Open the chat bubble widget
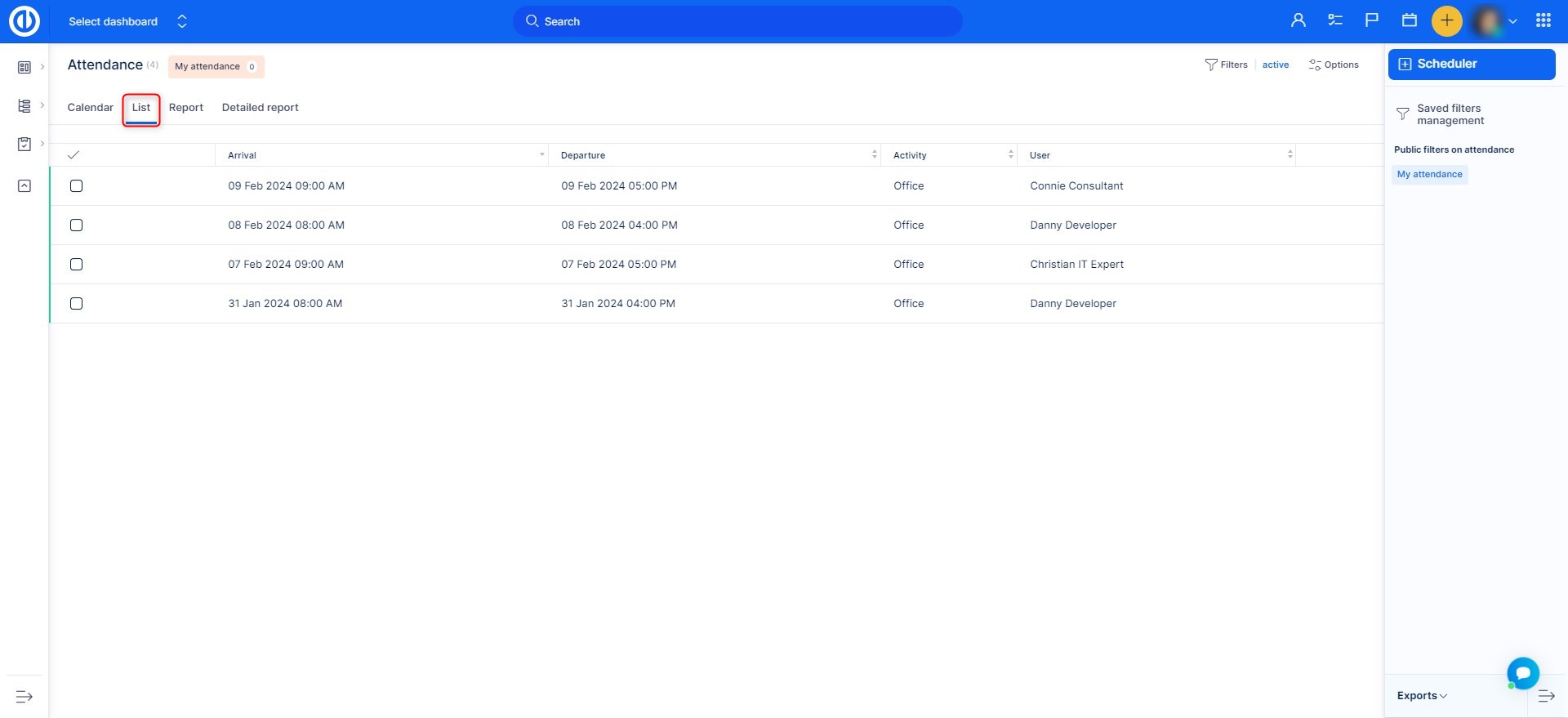Image resolution: width=1568 pixels, height=718 pixels. pyautogui.click(x=1522, y=673)
